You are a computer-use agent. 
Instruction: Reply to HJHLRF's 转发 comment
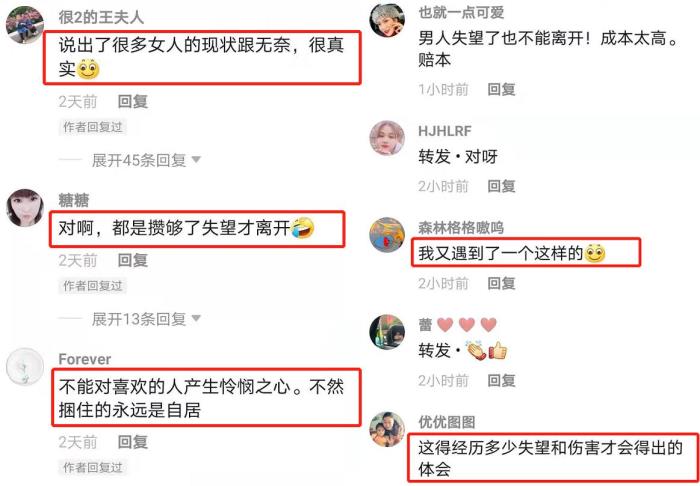pyautogui.click(x=501, y=186)
